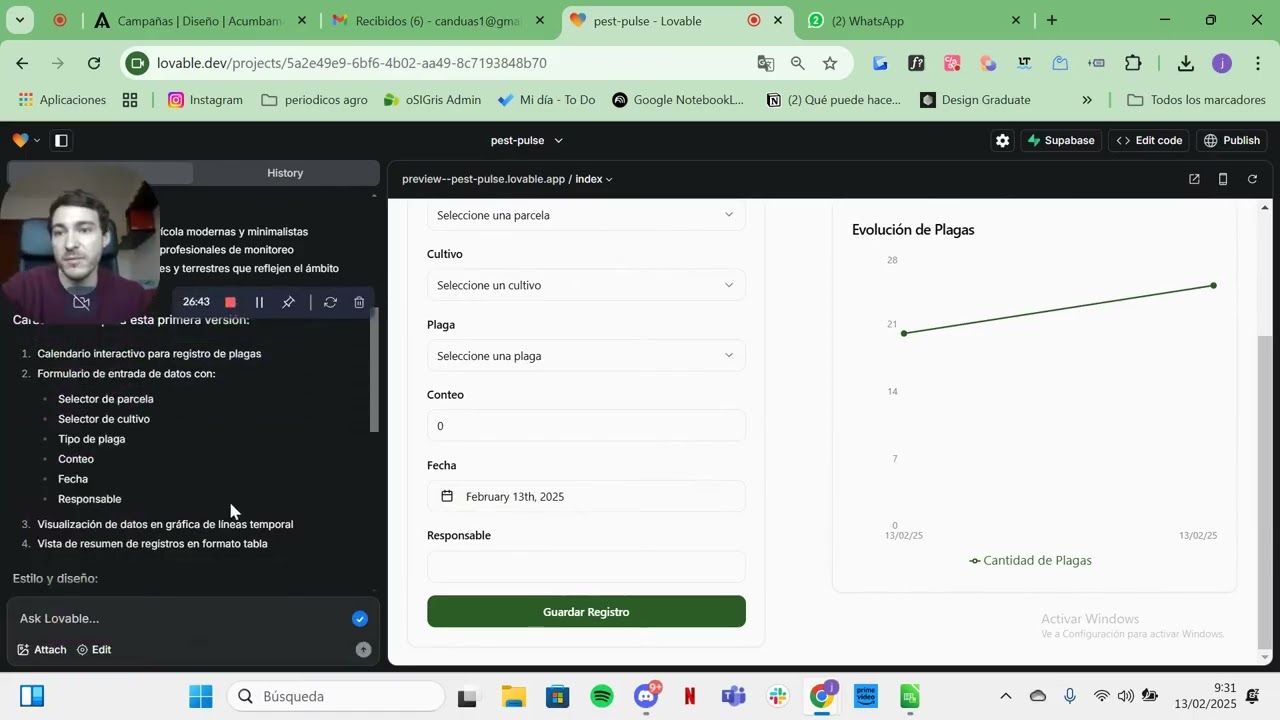Open Instagram bookmark
1280x720 pixels.
tap(205, 100)
